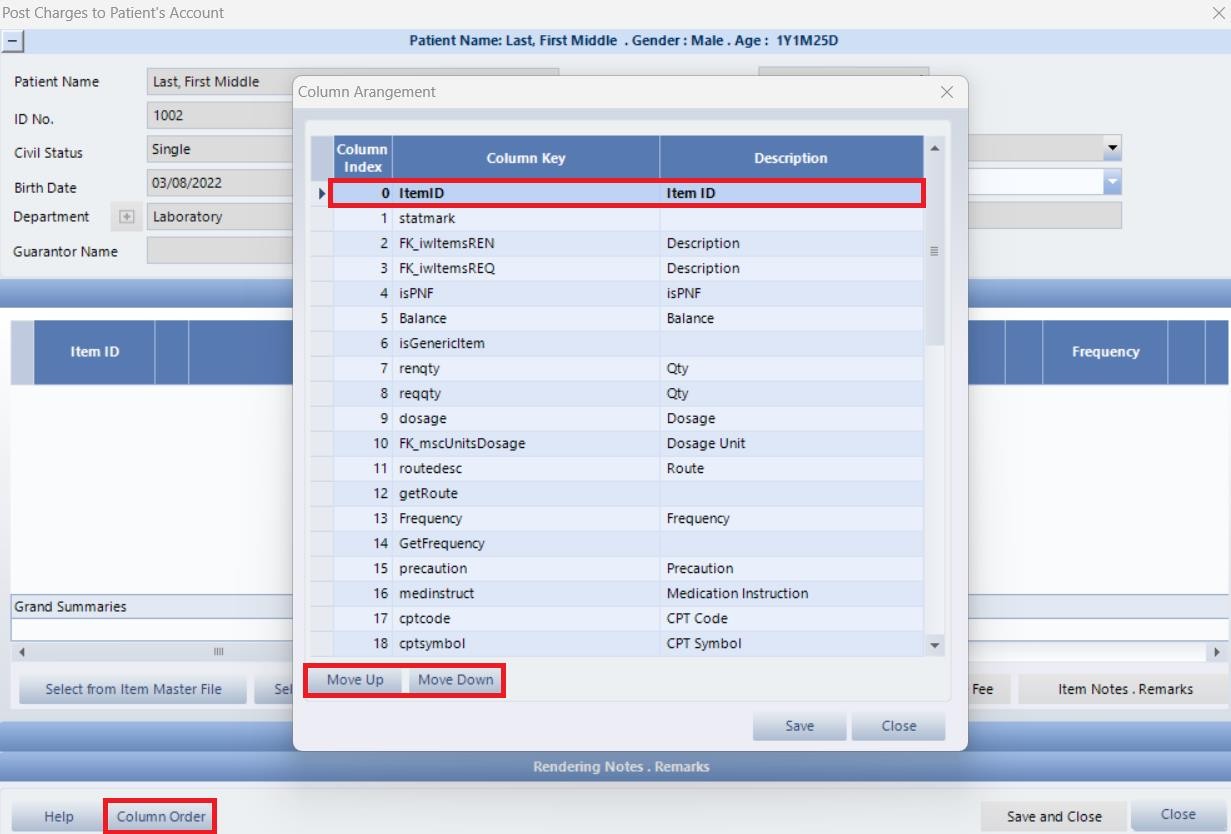Click Close in Column Arrangement dialog
This screenshot has height=834, width=1231.
pos(898,726)
